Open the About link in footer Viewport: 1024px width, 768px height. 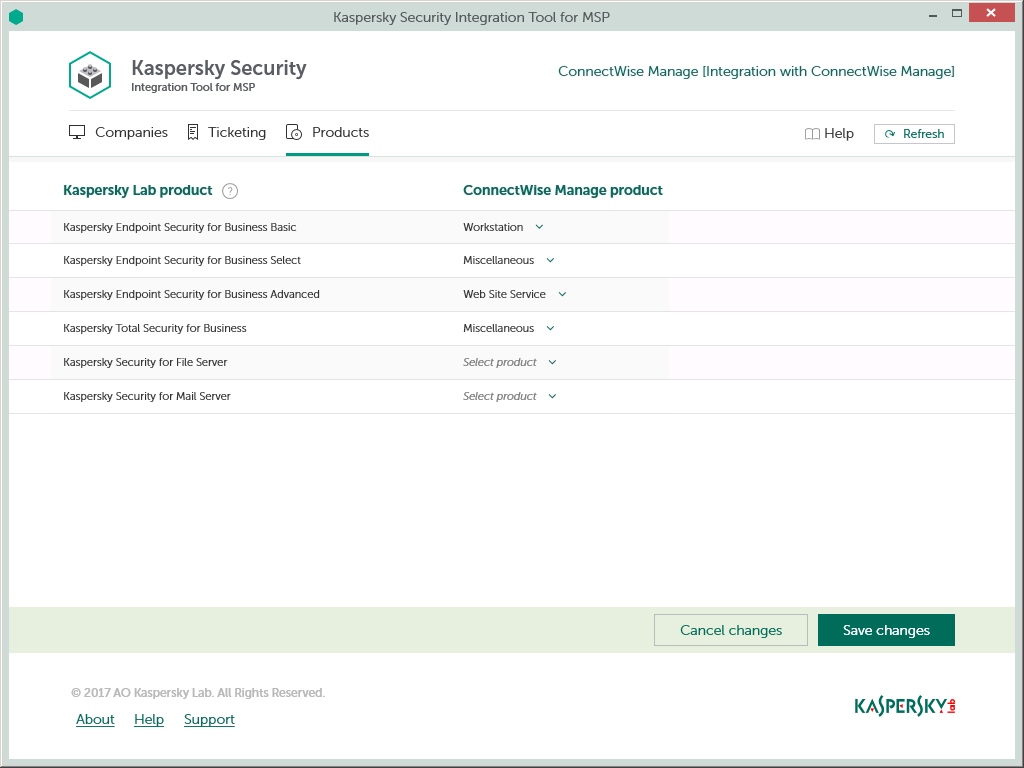(x=95, y=719)
